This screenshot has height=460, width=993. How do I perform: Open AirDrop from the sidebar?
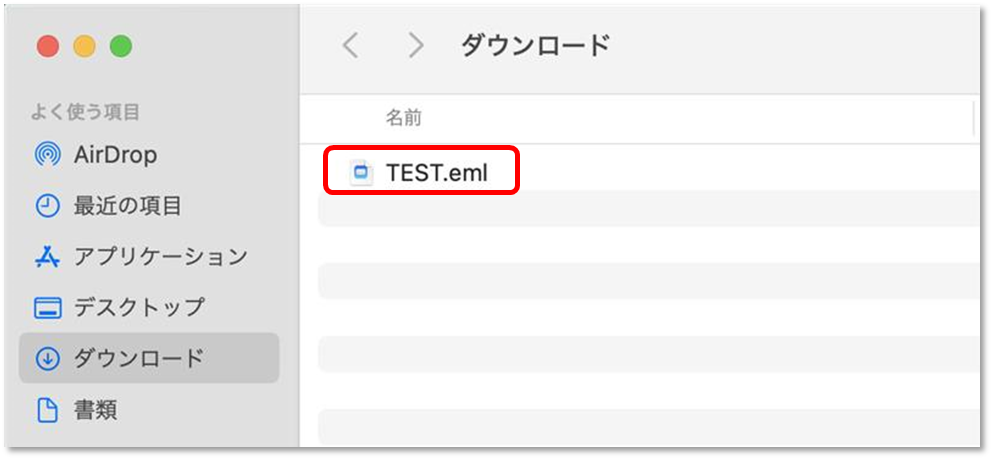click(115, 155)
